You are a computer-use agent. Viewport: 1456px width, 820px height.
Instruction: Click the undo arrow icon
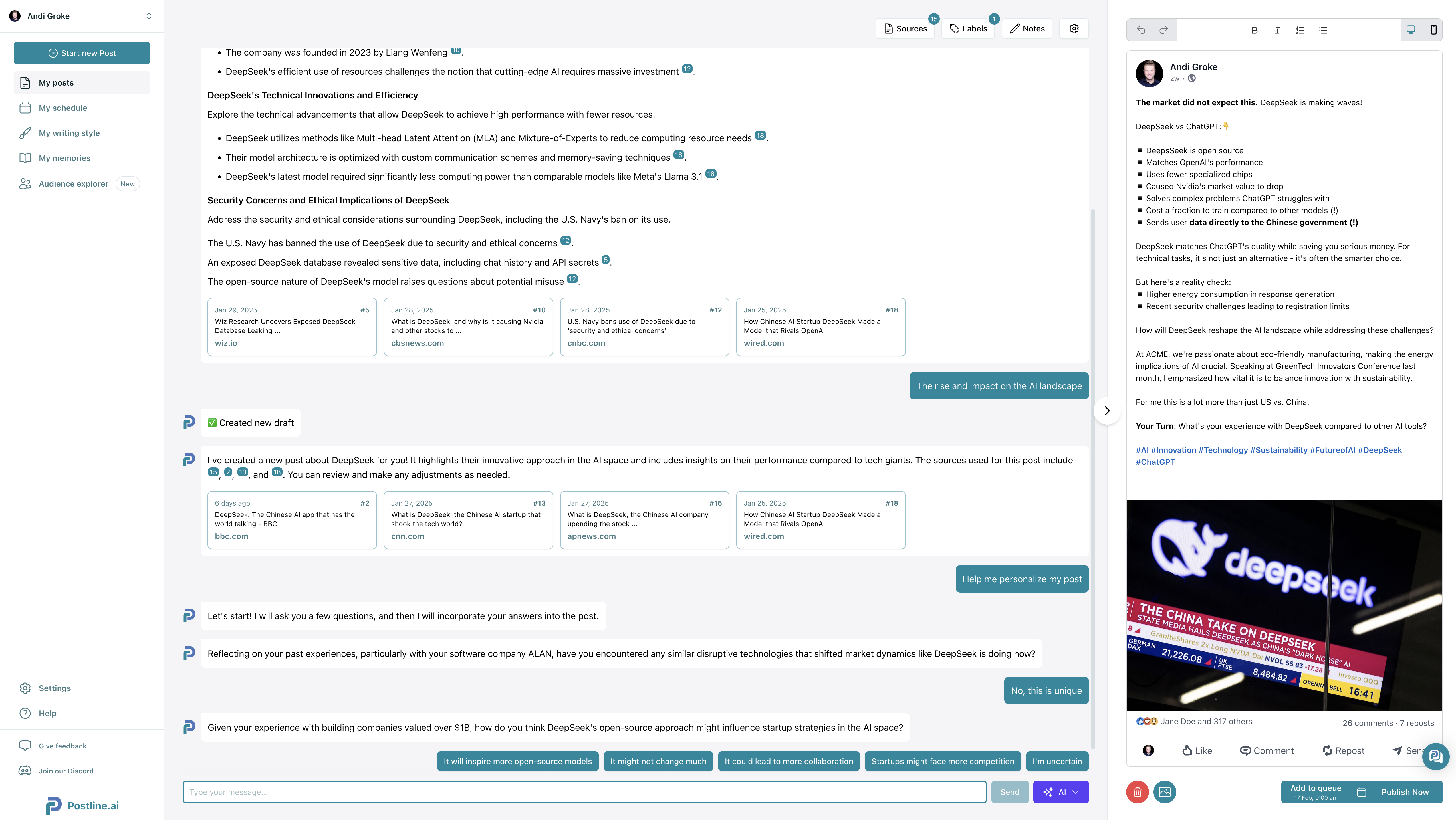pyautogui.click(x=1141, y=30)
